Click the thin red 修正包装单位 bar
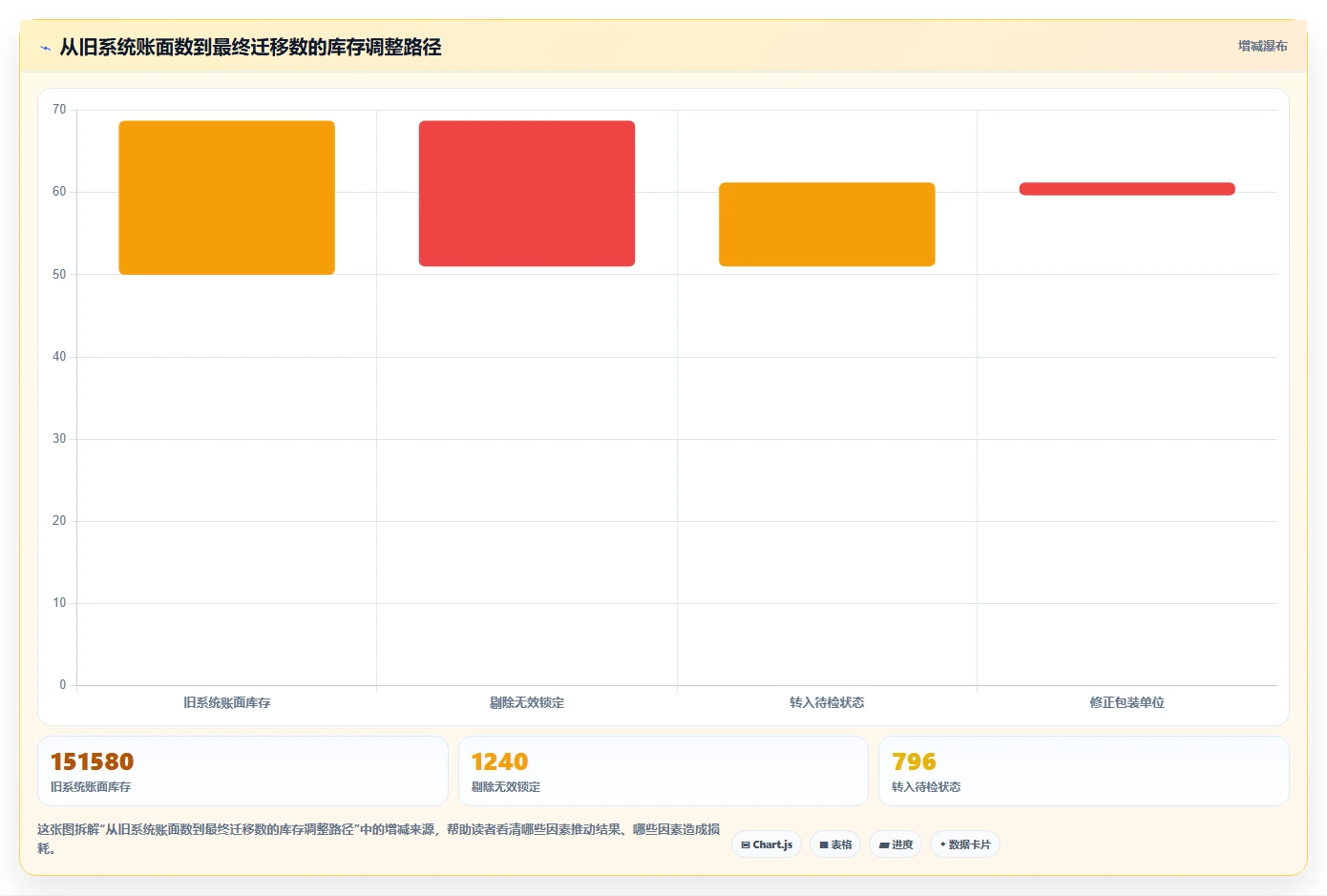 pyautogui.click(x=1127, y=189)
